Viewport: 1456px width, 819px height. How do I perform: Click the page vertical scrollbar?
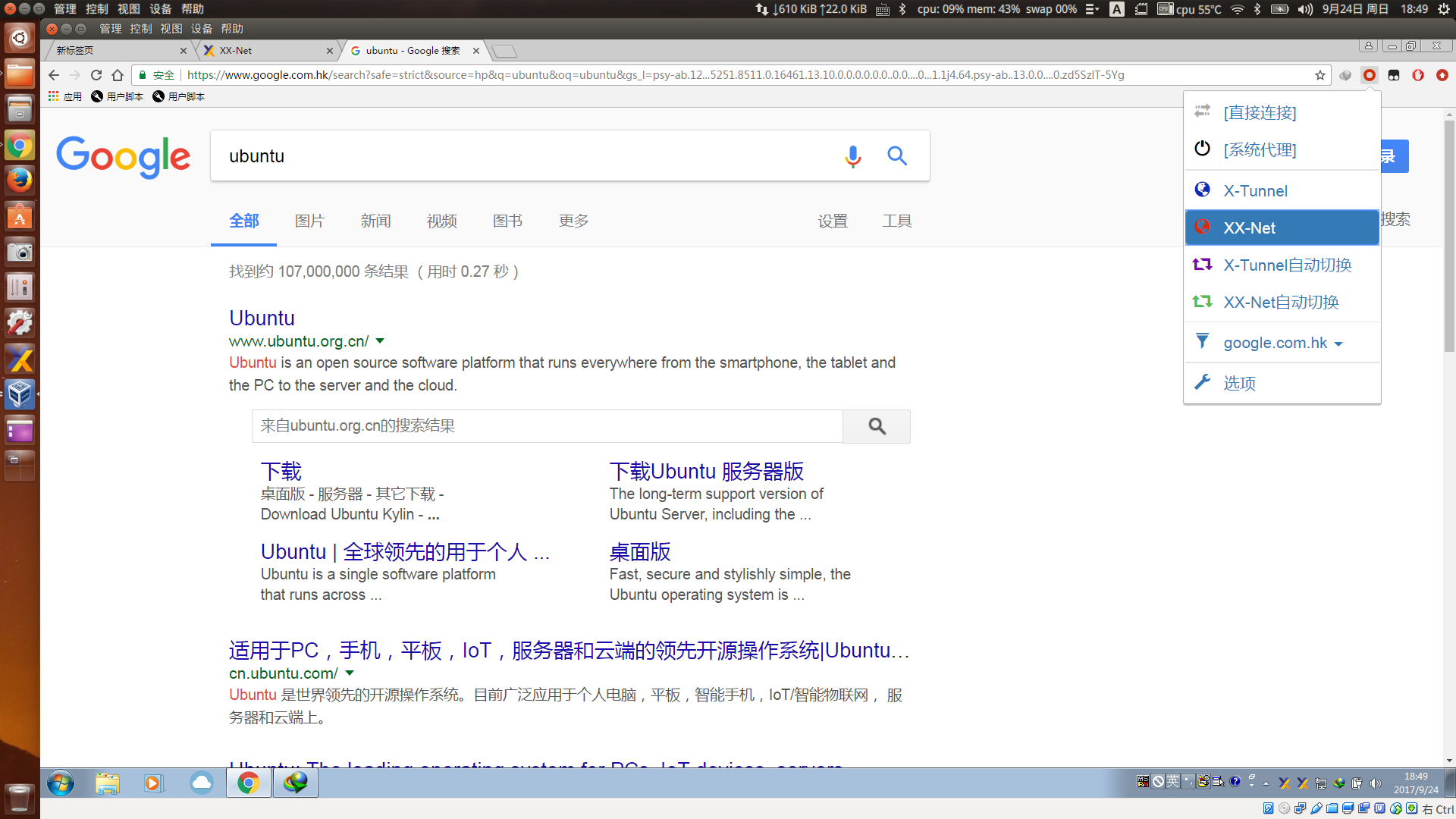tap(1449, 235)
